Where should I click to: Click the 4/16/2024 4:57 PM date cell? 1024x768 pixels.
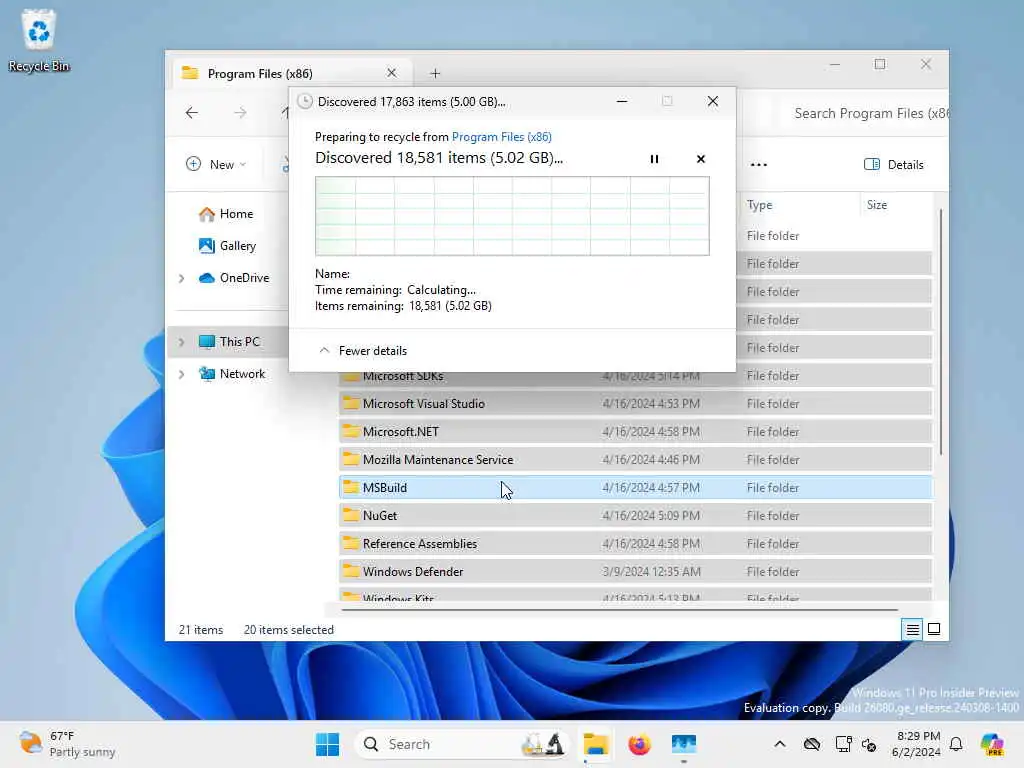coord(651,488)
